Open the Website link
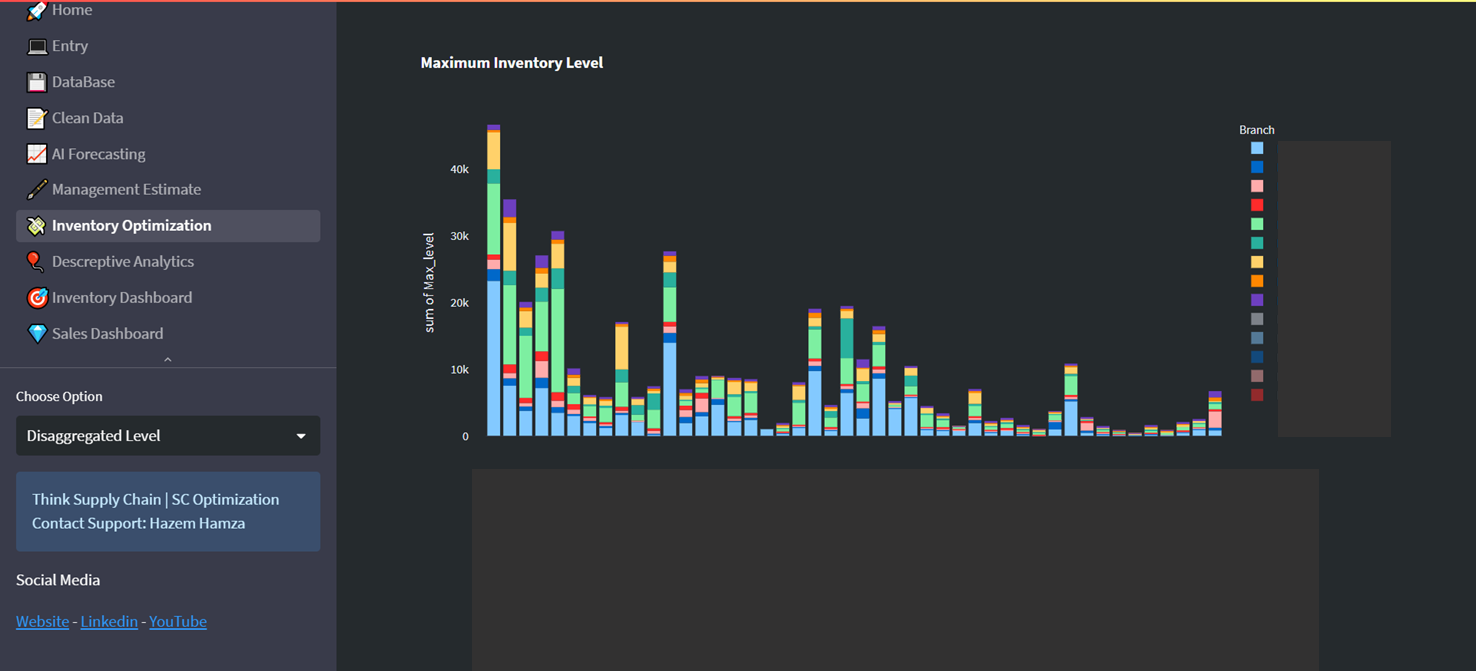 (42, 622)
